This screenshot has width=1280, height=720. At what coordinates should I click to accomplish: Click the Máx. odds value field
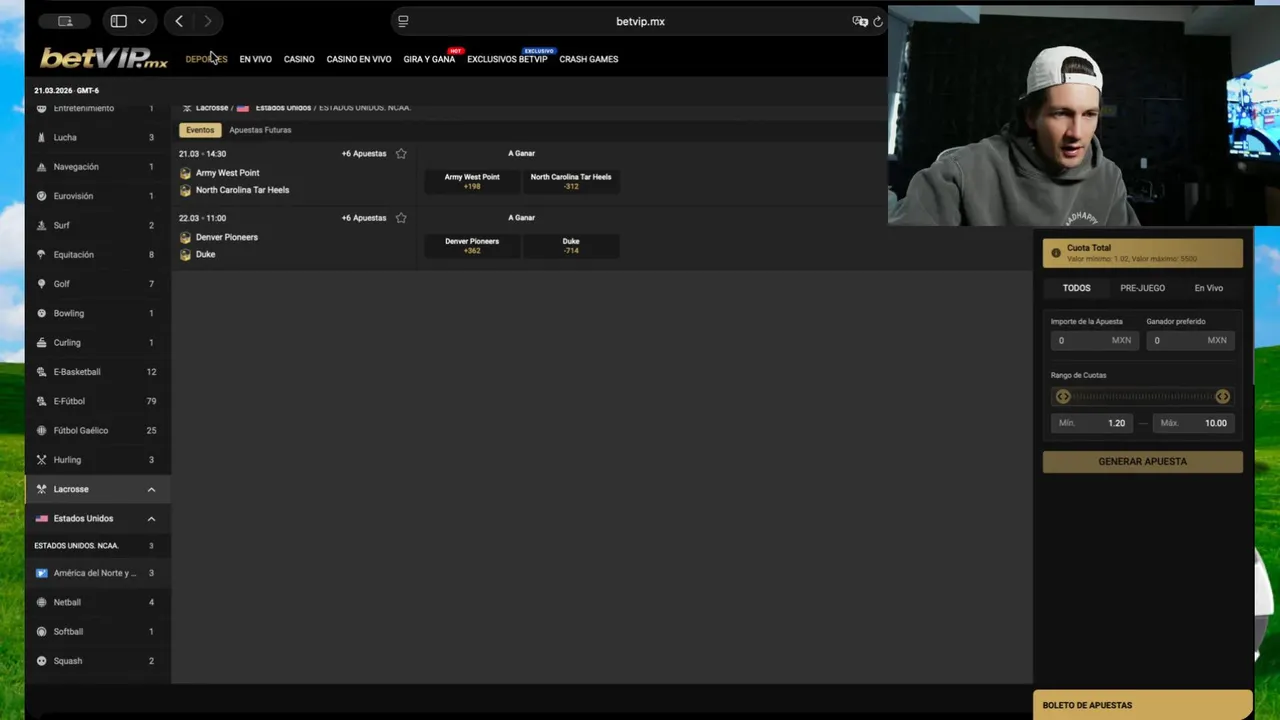1193,423
